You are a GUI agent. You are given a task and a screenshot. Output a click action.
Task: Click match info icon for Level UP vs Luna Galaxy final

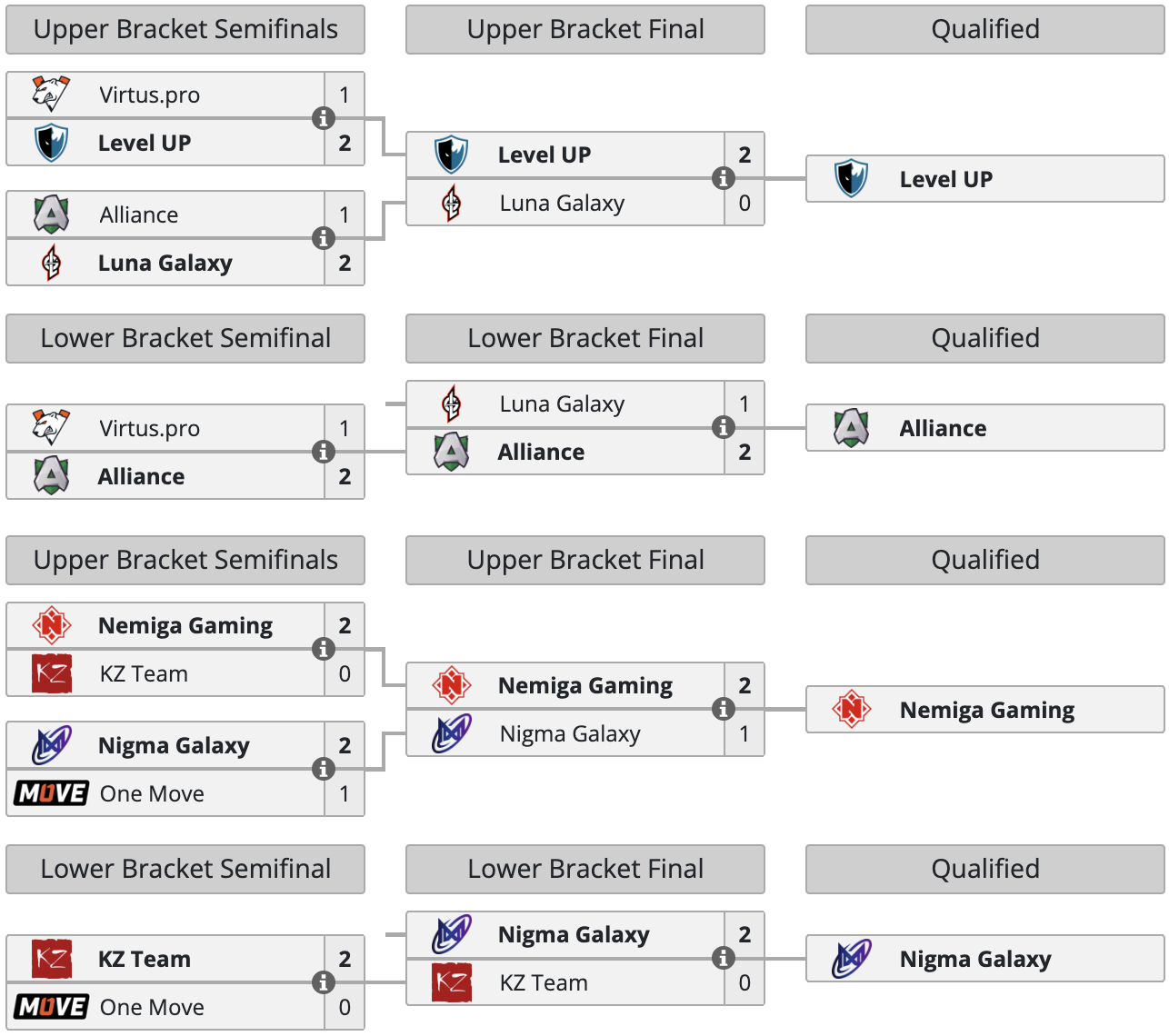pos(724,178)
